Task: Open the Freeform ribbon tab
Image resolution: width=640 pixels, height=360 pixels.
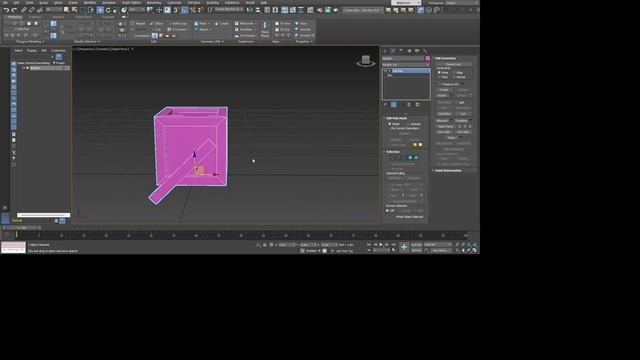Action: (x=35, y=17)
